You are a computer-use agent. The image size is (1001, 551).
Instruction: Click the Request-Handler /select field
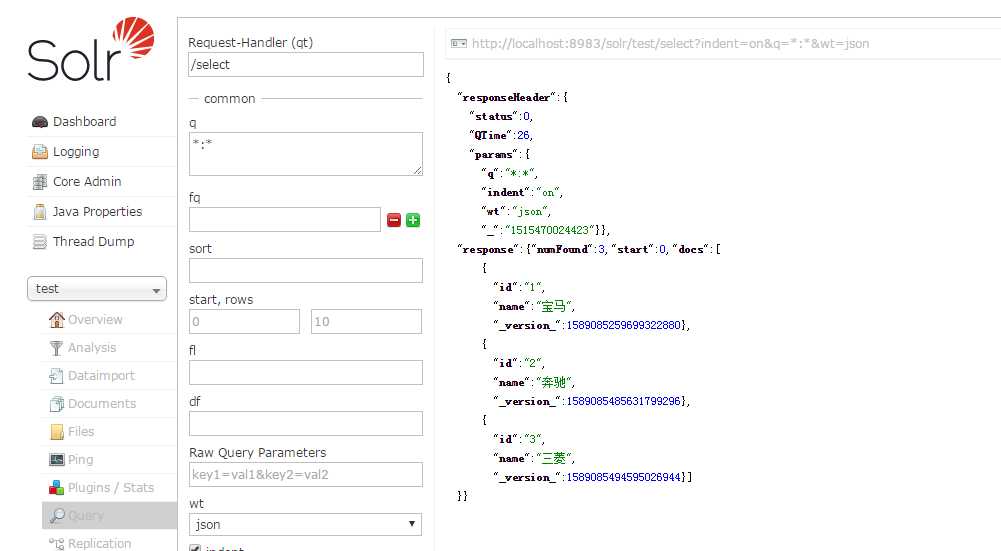(x=306, y=64)
